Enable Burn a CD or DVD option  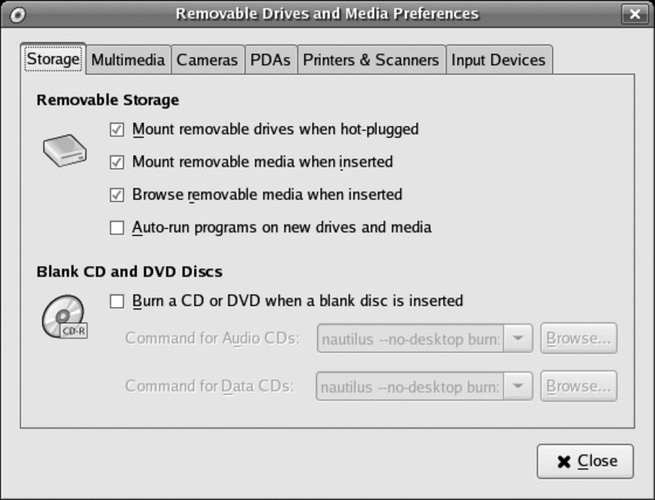click(x=117, y=301)
